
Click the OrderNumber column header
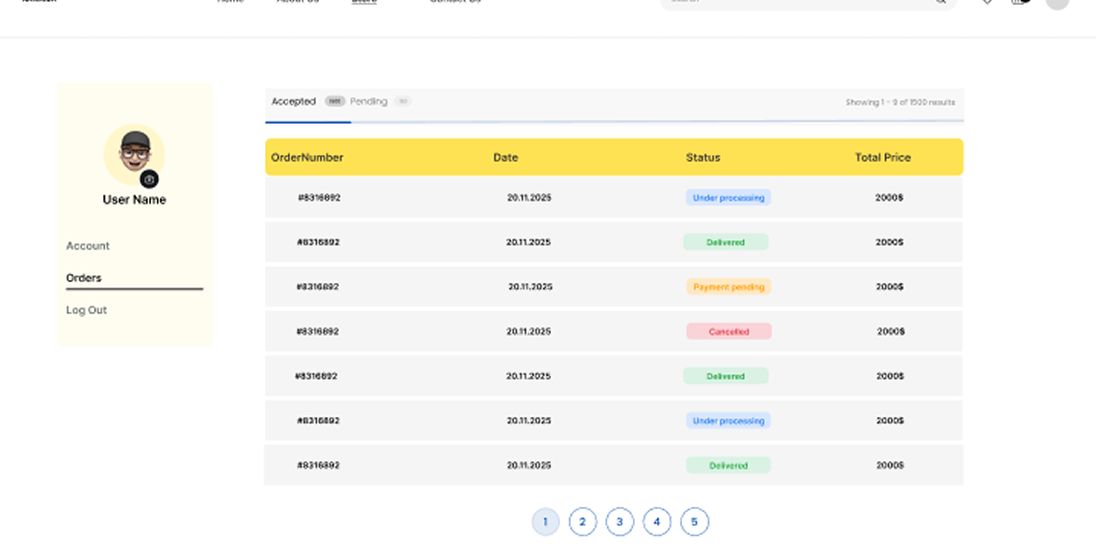307,157
